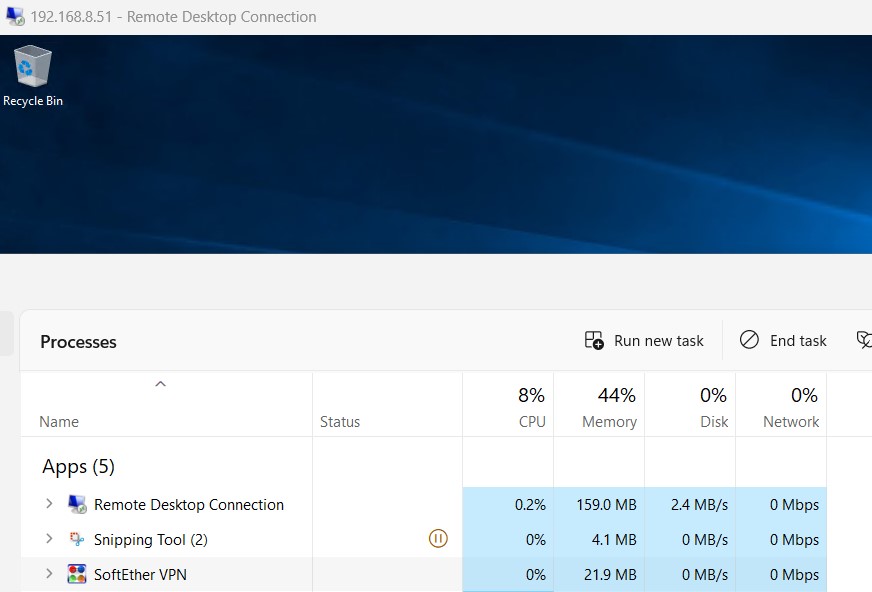Expand the SoftEther VPN process row

pyautogui.click(x=48, y=574)
